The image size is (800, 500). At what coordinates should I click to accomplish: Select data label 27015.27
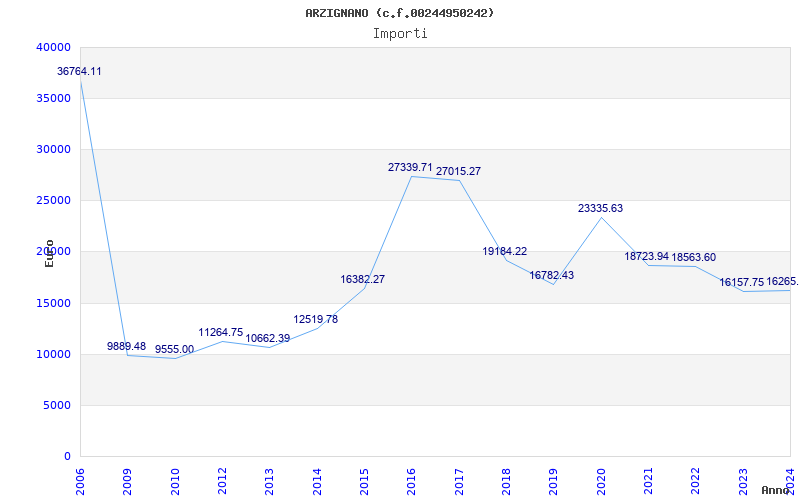pos(458,171)
